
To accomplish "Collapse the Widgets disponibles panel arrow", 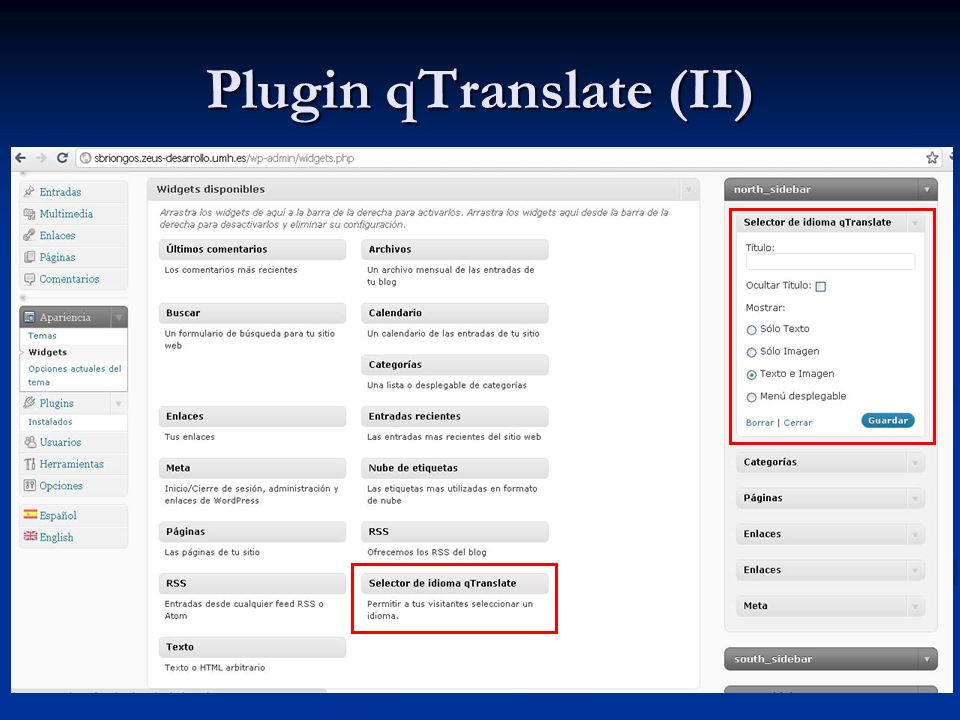I will click(x=688, y=190).
